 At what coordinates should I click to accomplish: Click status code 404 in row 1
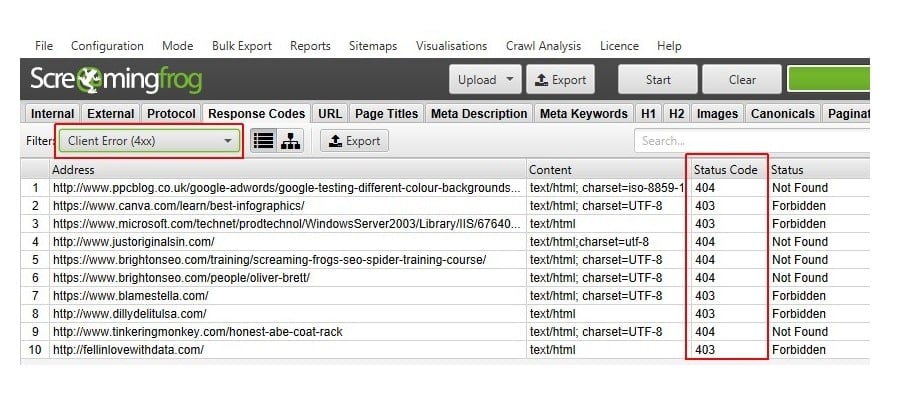coord(705,188)
